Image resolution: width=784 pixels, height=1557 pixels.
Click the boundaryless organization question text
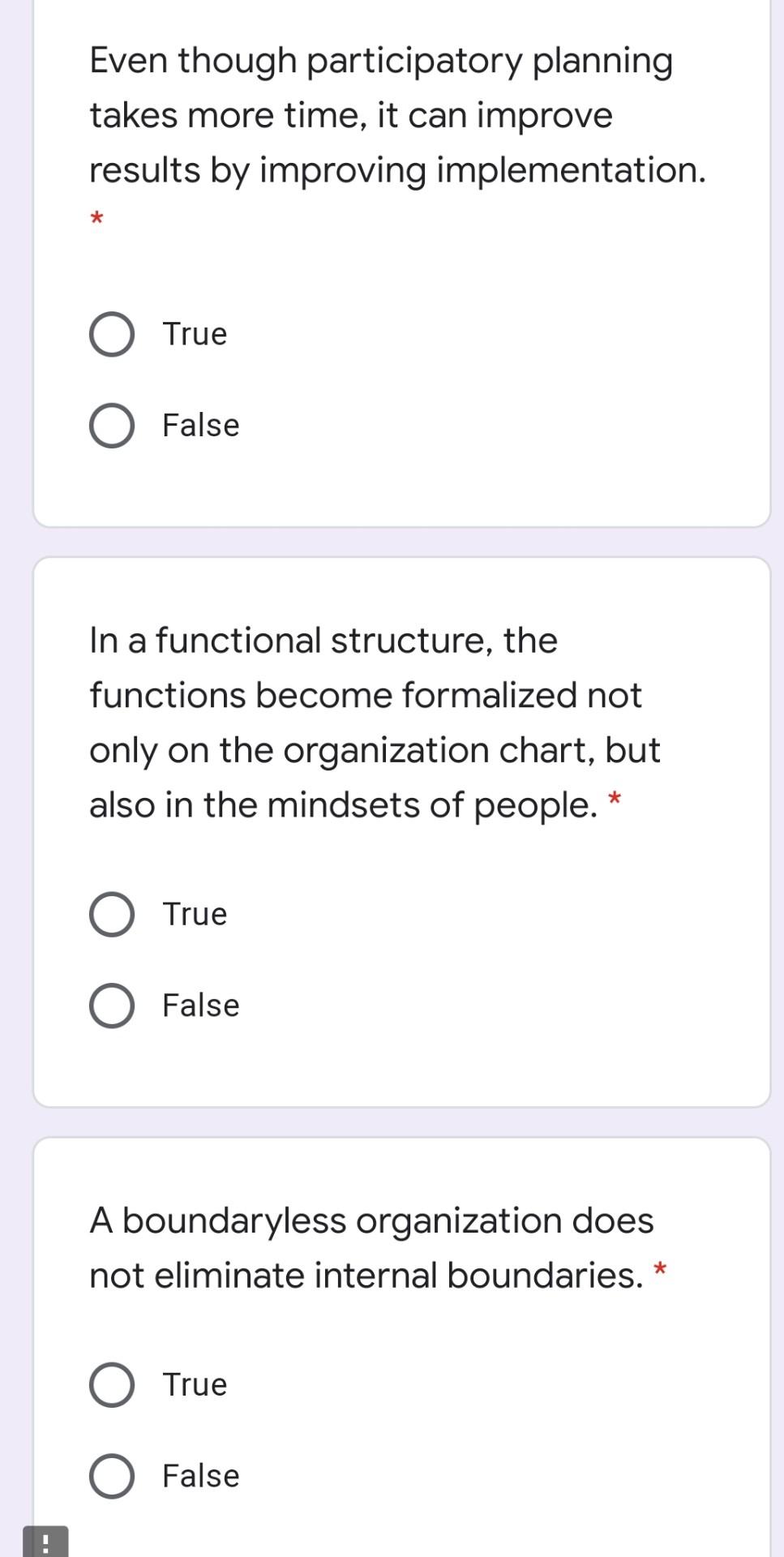point(371,1246)
